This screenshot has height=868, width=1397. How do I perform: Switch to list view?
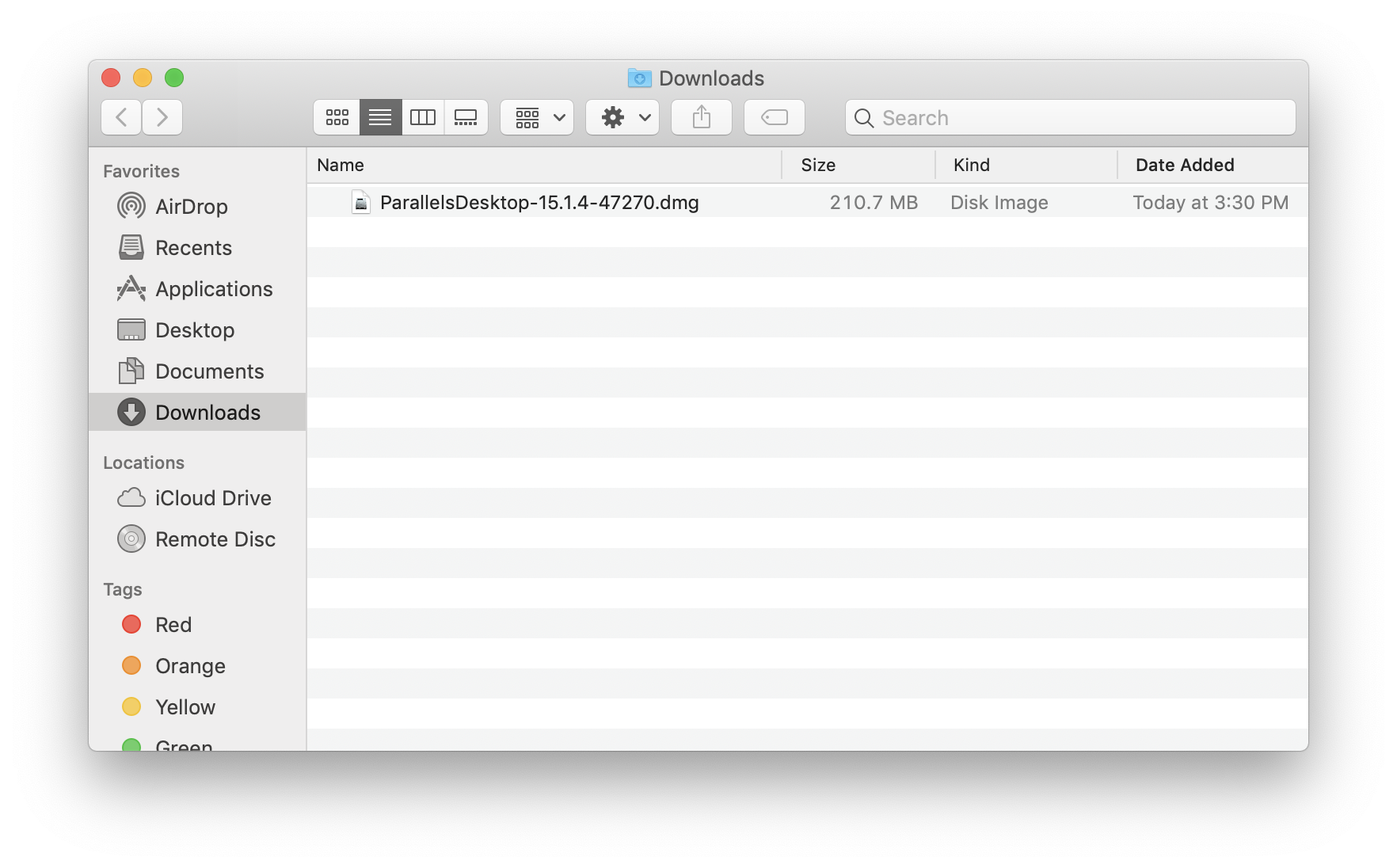pos(380,117)
